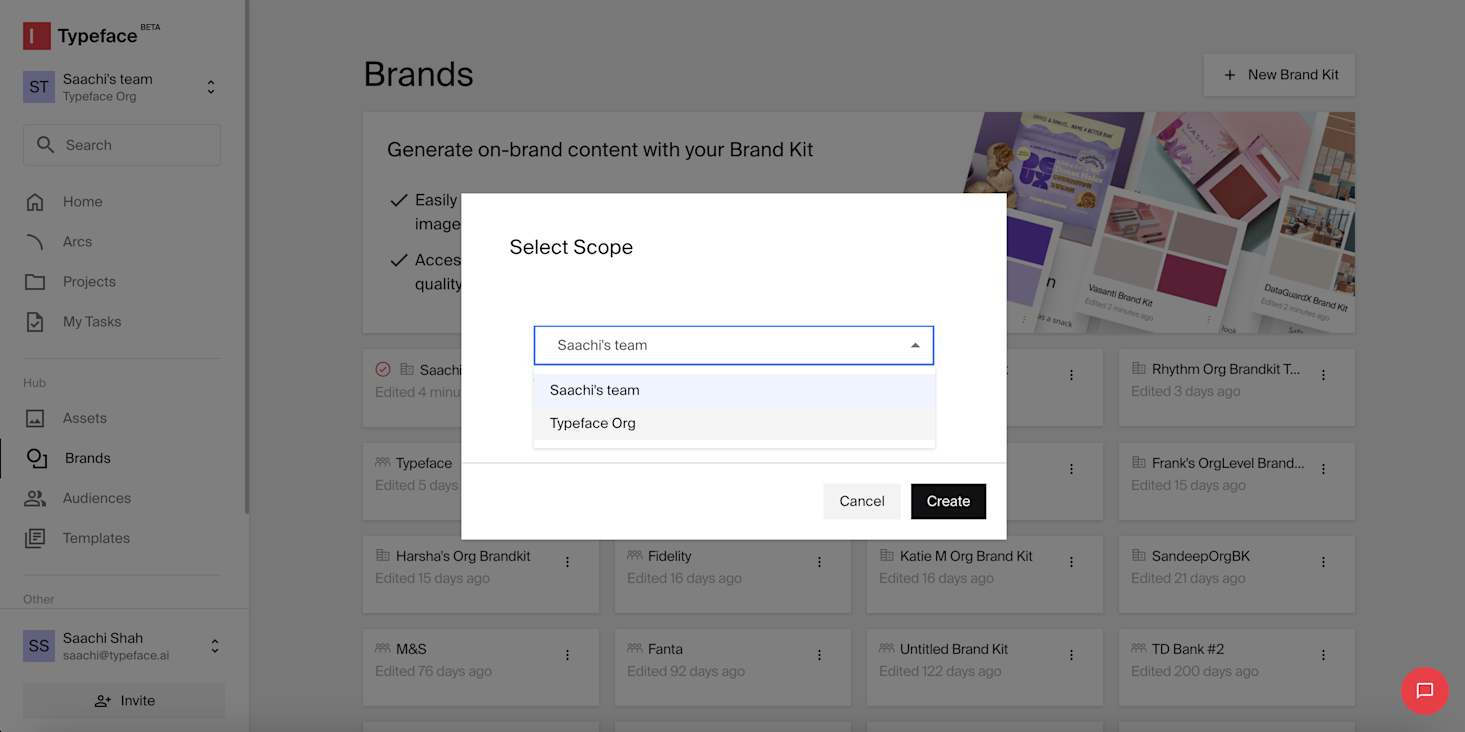This screenshot has height=732, width=1465.
Task: Open Frank's OrgLevel Brand kit card
Action: click(x=1237, y=481)
